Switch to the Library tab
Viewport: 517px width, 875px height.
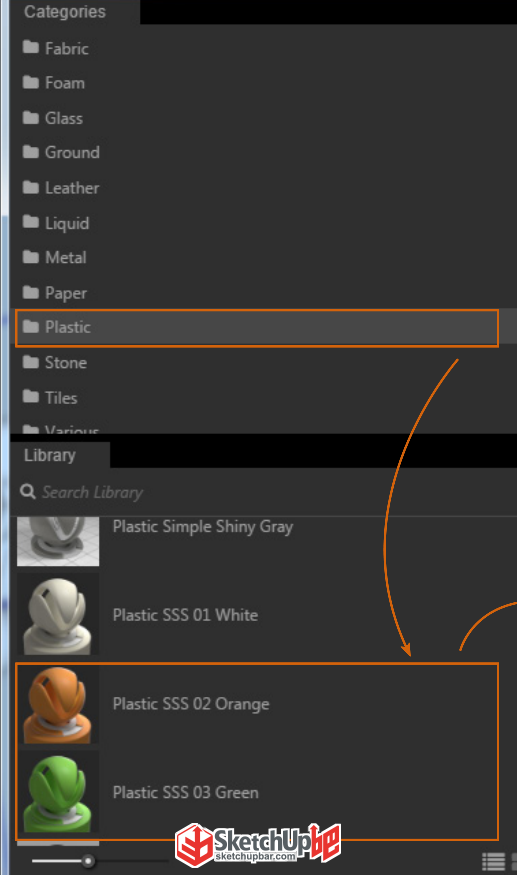click(50, 455)
